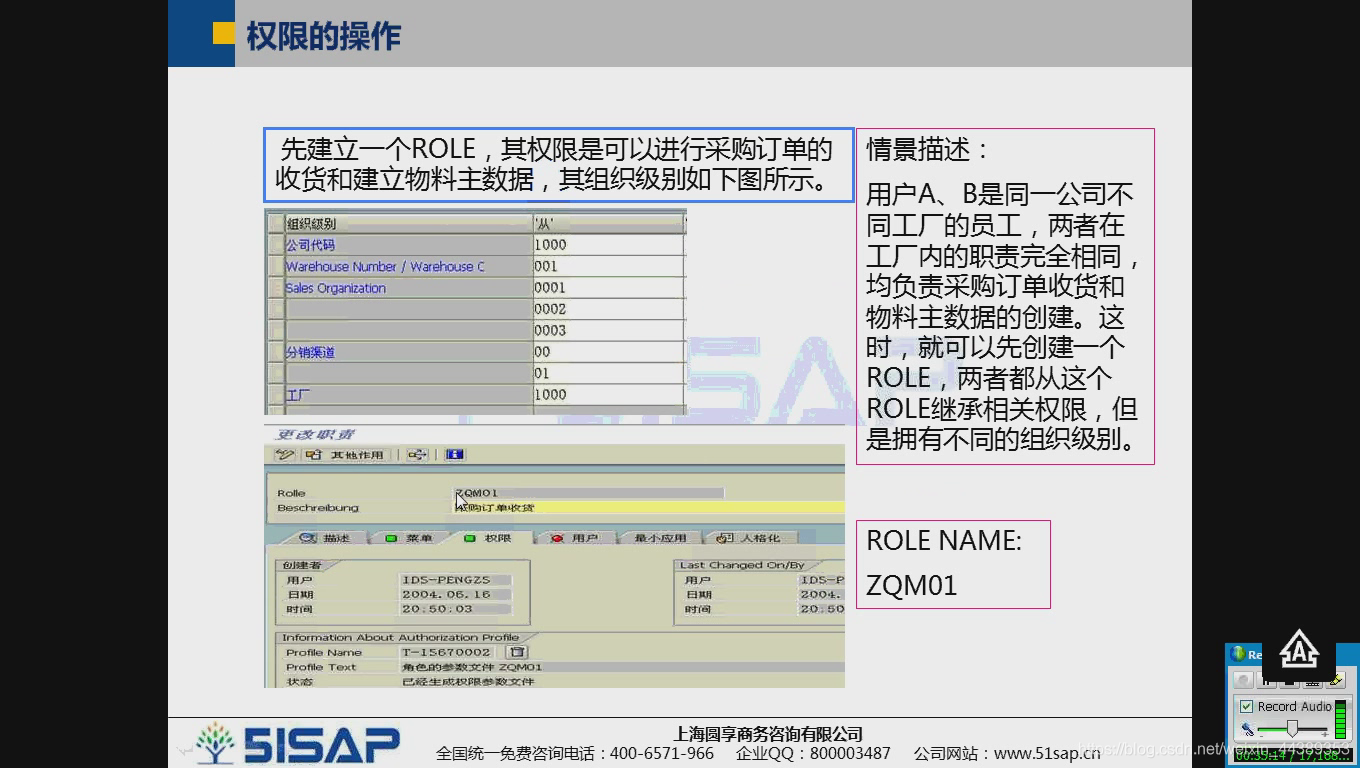Click the display/change pencil toolbar icon
This screenshot has height=768, width=1360.
[286, 455]
